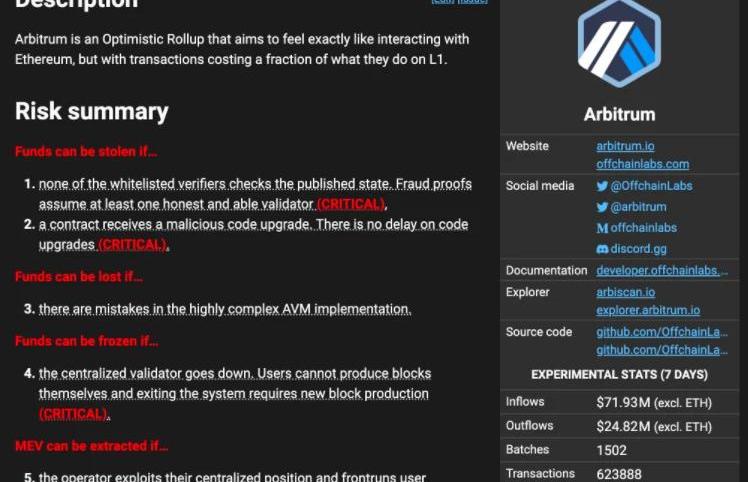
Task: Click the CRITICAL tag on block production risk
Action: (x=73, y=414)
